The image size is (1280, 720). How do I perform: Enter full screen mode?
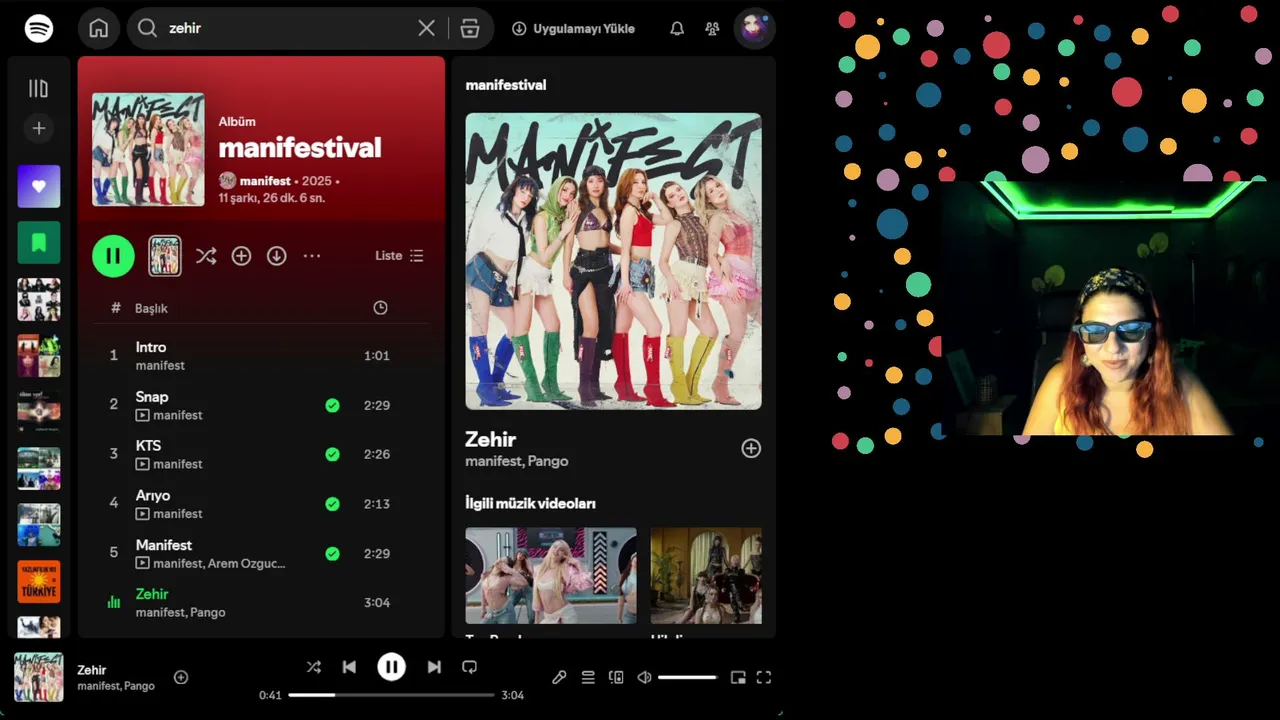tap(764, 677)
